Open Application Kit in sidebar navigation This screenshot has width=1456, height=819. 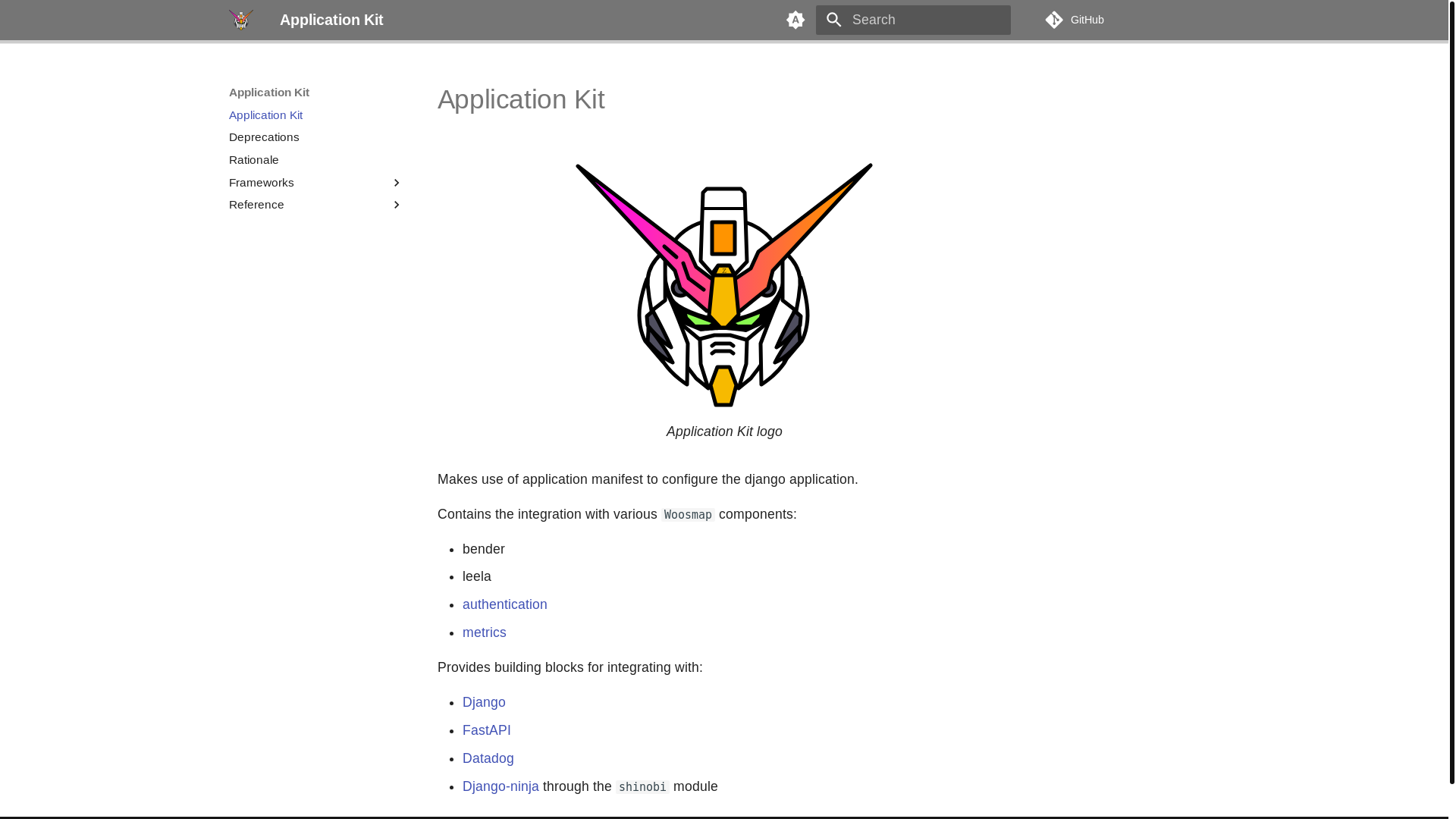point(265,115)
